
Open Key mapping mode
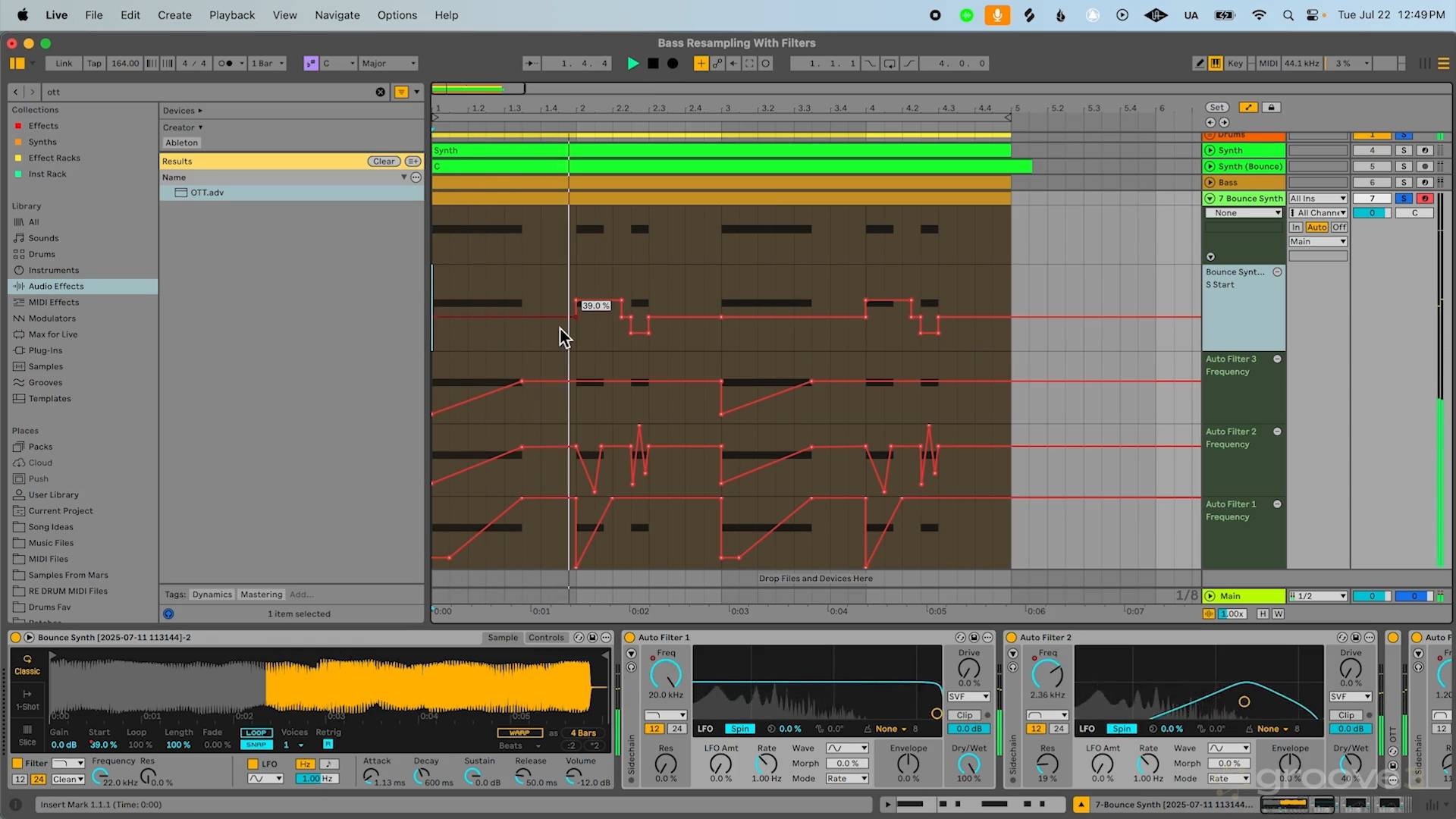1235,63
